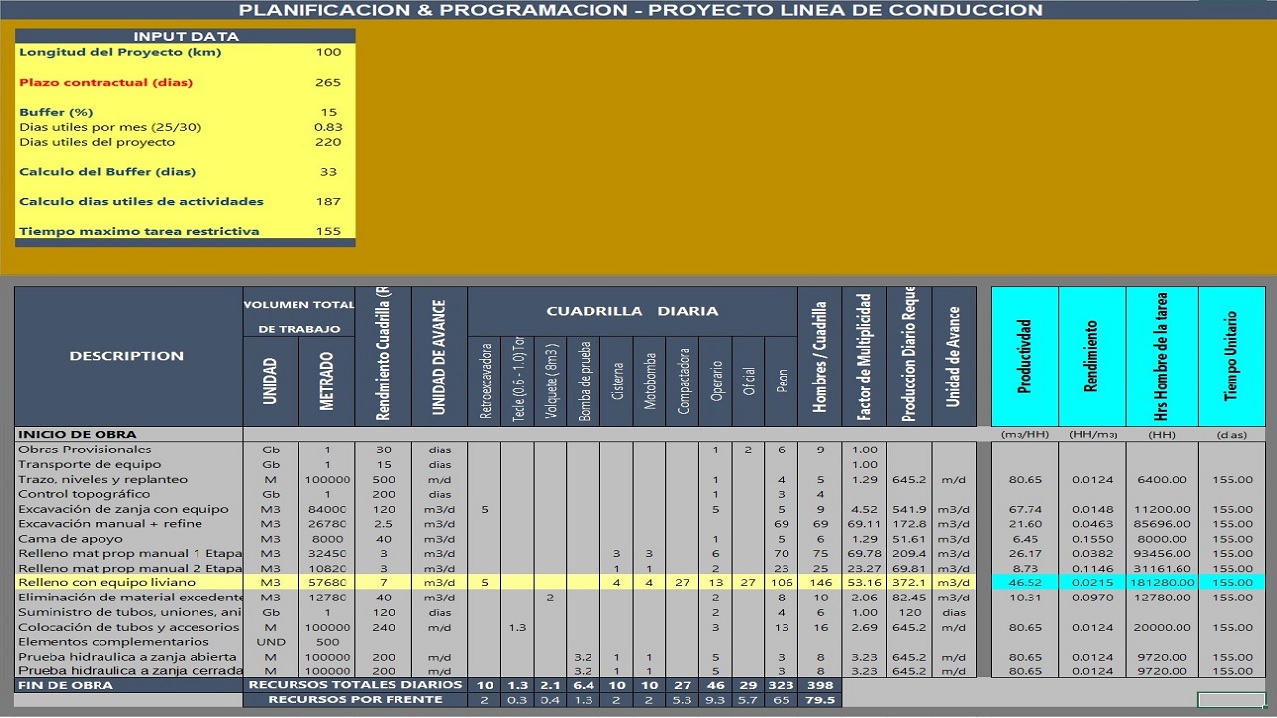This screenshot has width=1277, height=718.
Task: Select the Retroexcavadora column header
Action: (x=484, y=382)
